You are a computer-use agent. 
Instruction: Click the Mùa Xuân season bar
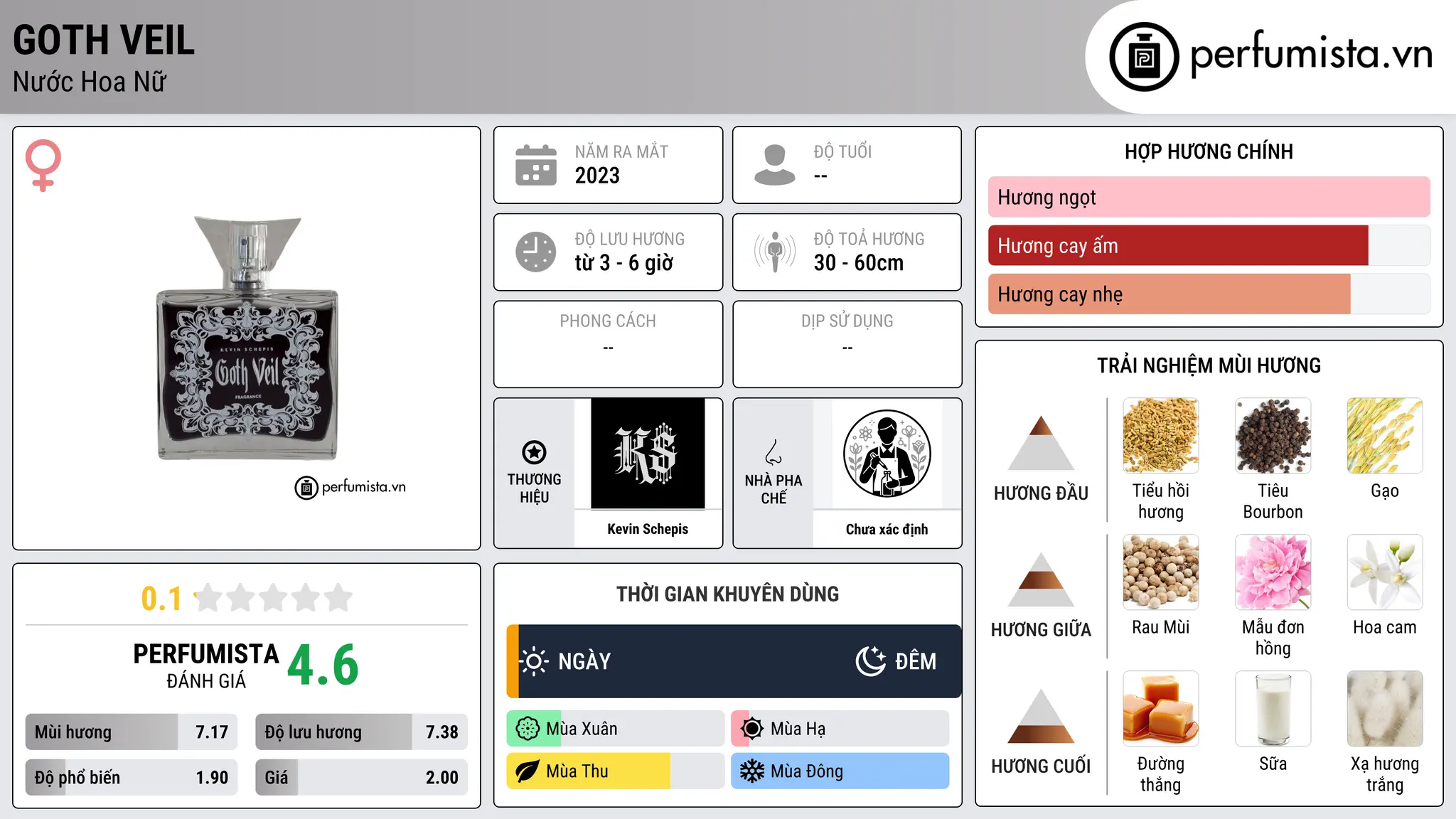click(x=616, y=729)
